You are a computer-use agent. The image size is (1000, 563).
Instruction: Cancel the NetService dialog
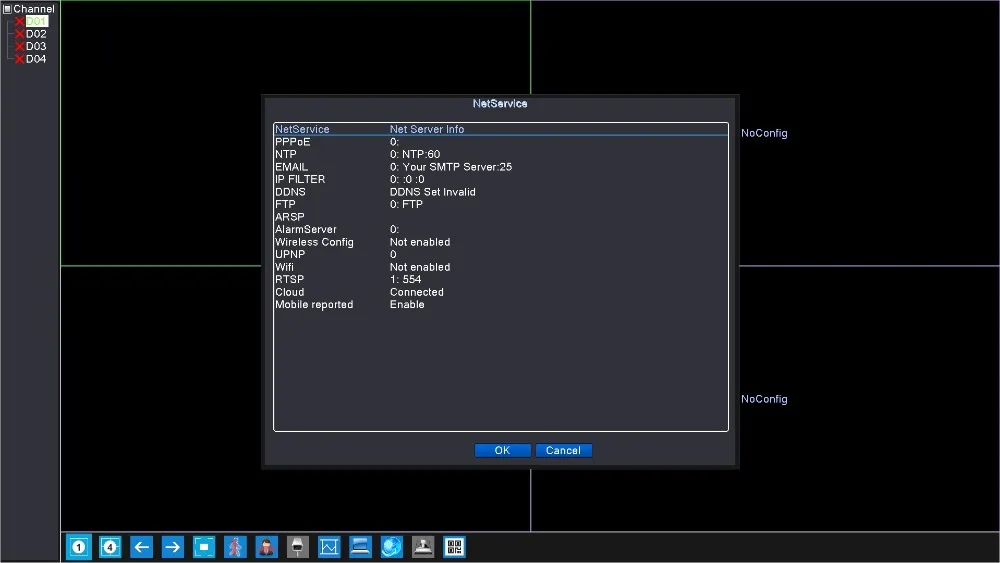563,451
